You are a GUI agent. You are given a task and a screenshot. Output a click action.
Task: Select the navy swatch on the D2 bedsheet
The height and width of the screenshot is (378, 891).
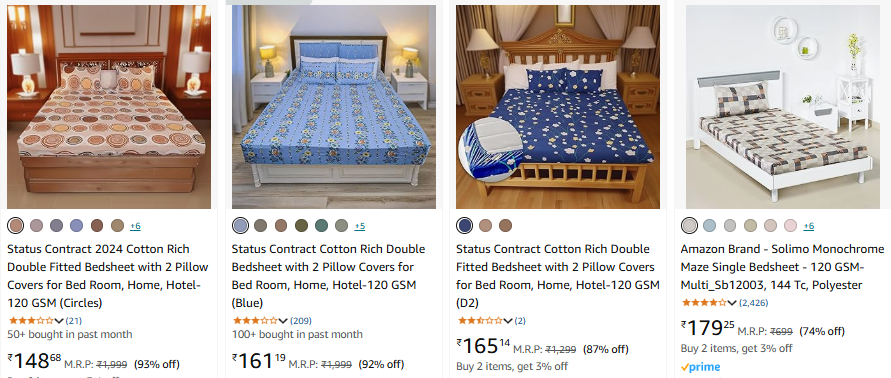(464, 226)
